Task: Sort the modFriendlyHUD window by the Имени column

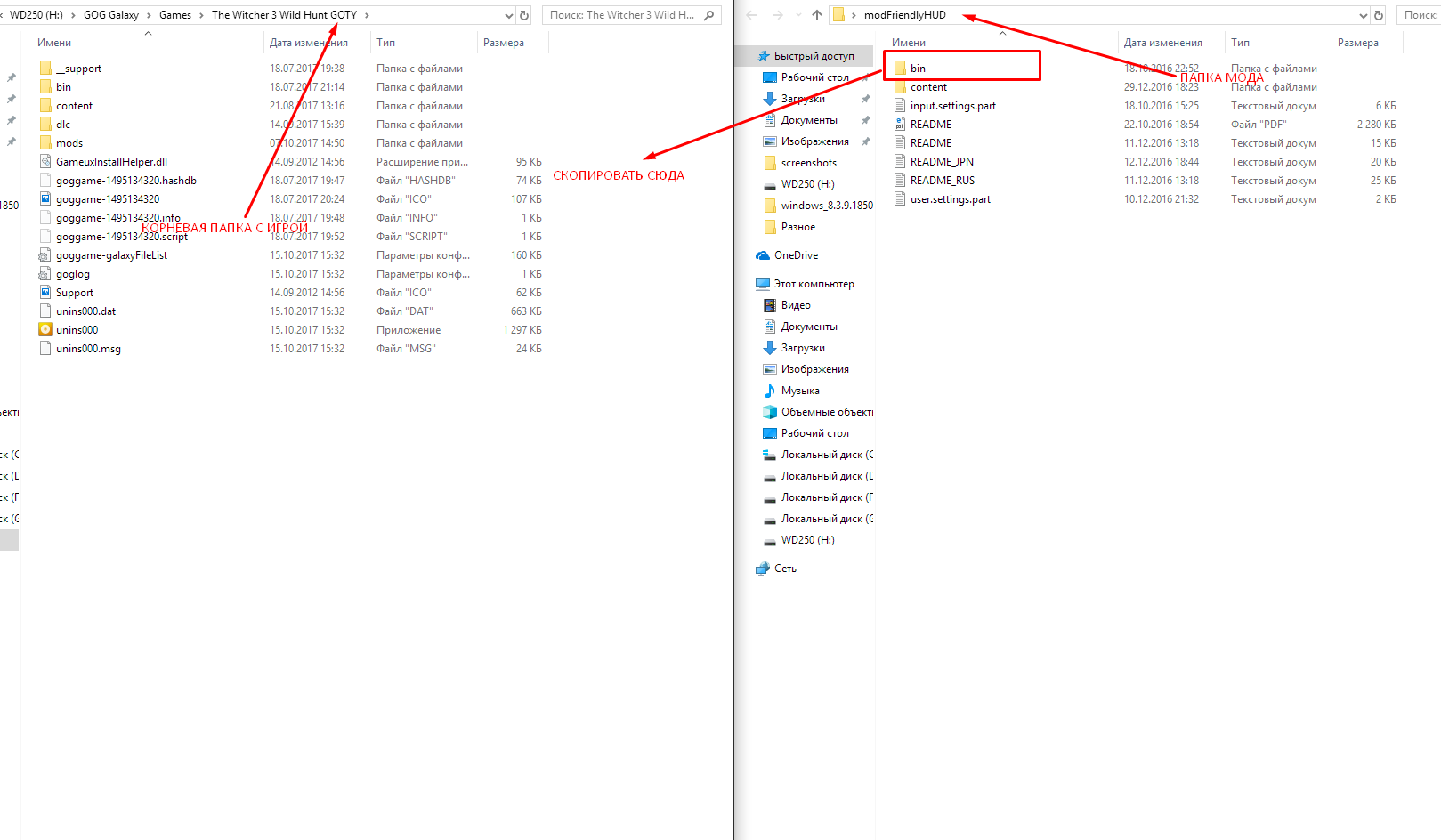Action: (909, 43)
